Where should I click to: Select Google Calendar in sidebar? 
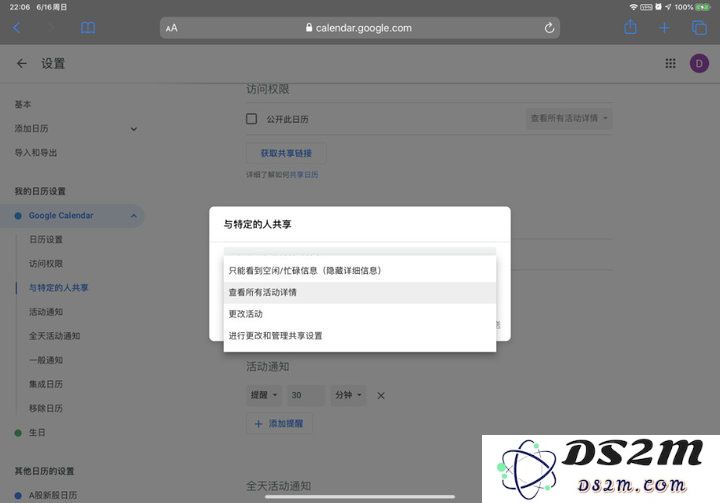[61, 215]
